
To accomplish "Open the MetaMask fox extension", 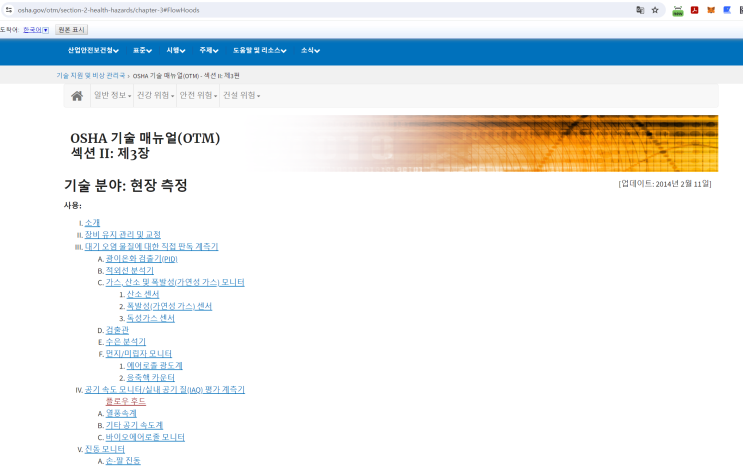I will (711, 10).
